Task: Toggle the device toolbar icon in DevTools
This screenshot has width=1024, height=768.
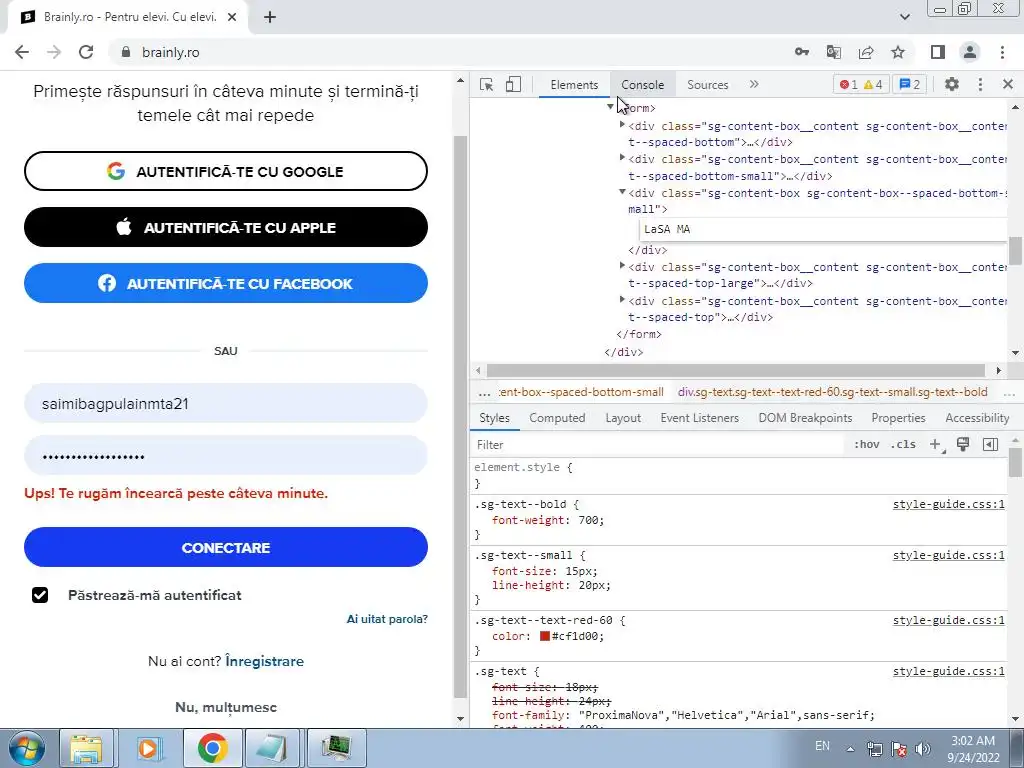Action: (x=513, y=84)
